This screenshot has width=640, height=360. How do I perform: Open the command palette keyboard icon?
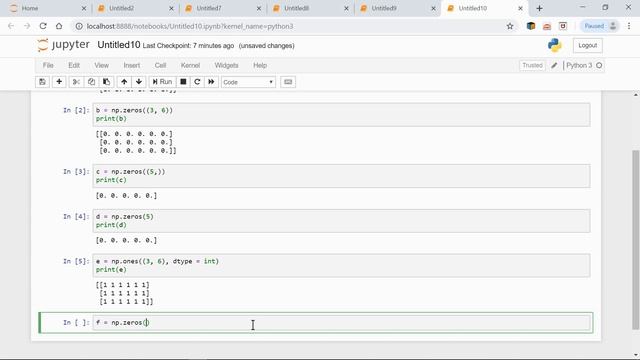click(x=288, y=82)
